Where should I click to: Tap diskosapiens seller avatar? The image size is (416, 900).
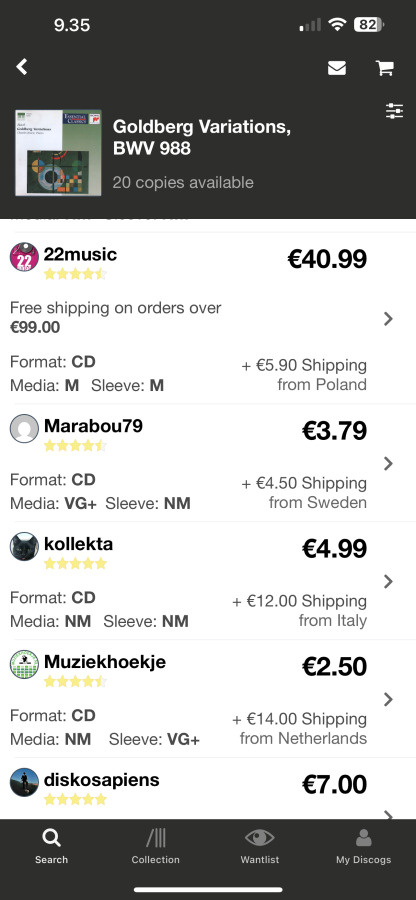(x=24, y=782)
